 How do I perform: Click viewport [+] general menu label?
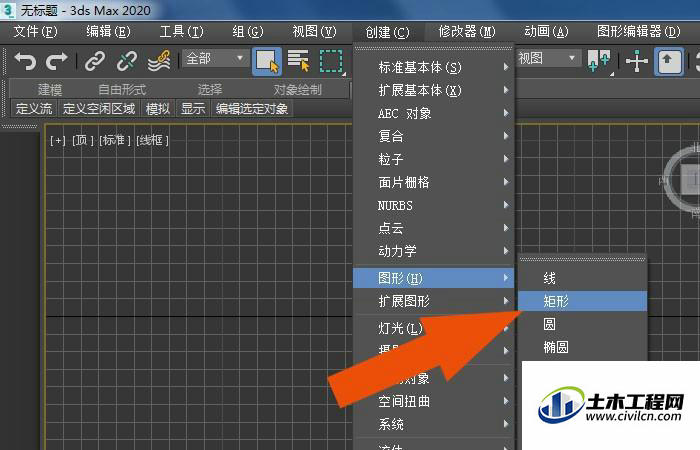coord(58,141)
